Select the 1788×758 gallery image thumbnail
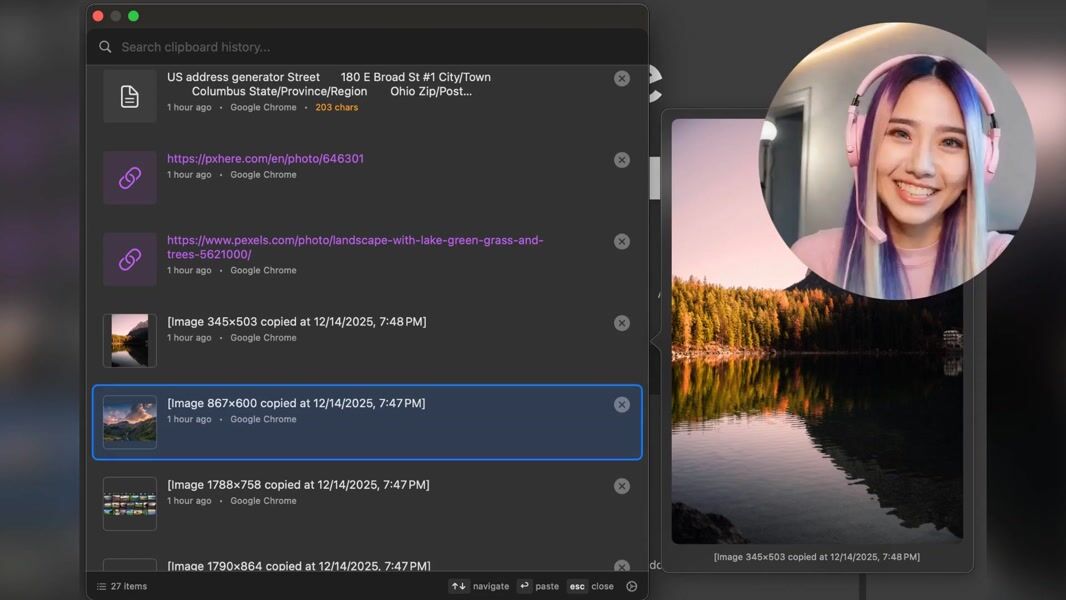The image size is (1066, 600). tap(130, 504)
